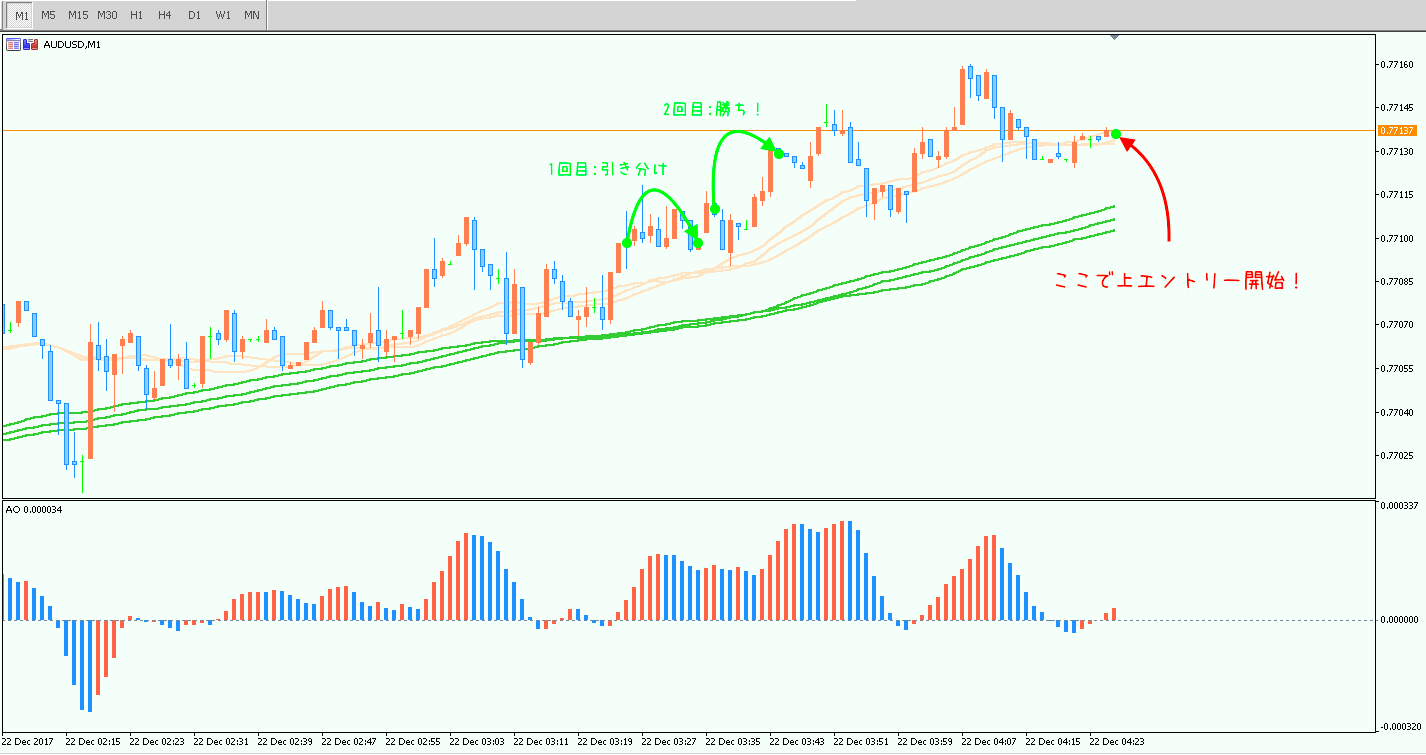Viewport: 1426px width, 755px height.
Task: Click the AO 0.000034 indicator label
Action: click(x=34, y=510)
